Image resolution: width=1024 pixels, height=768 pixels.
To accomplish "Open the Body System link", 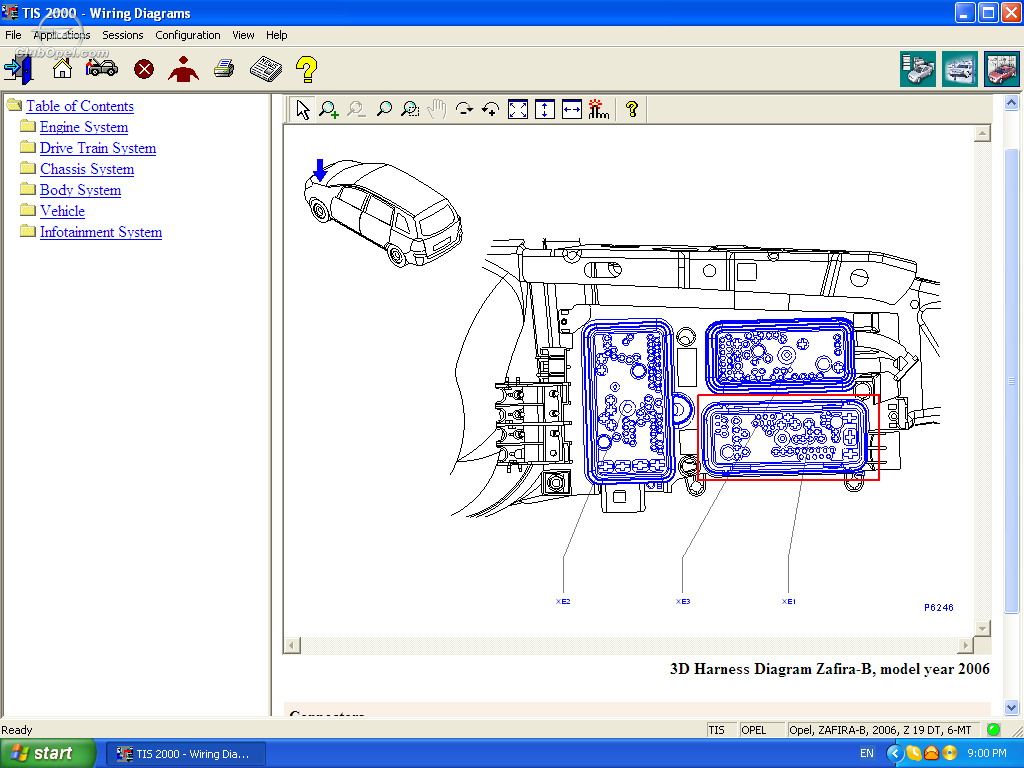I will point(80,189).
